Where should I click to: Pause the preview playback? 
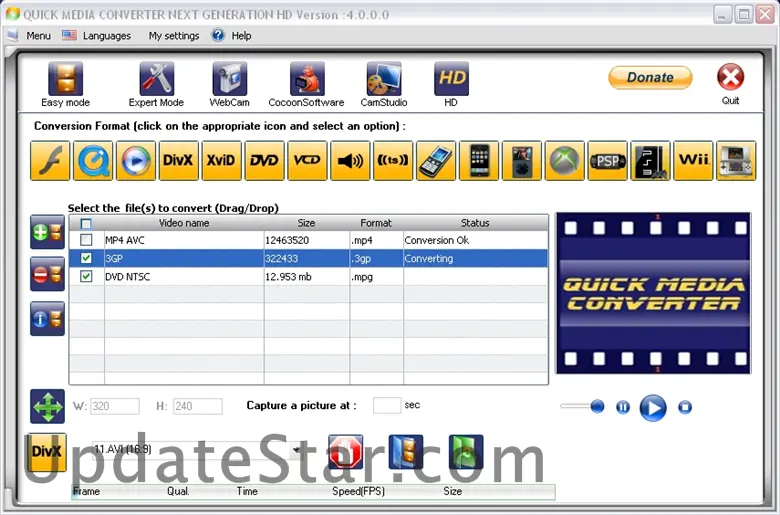(x=623, y=407)
